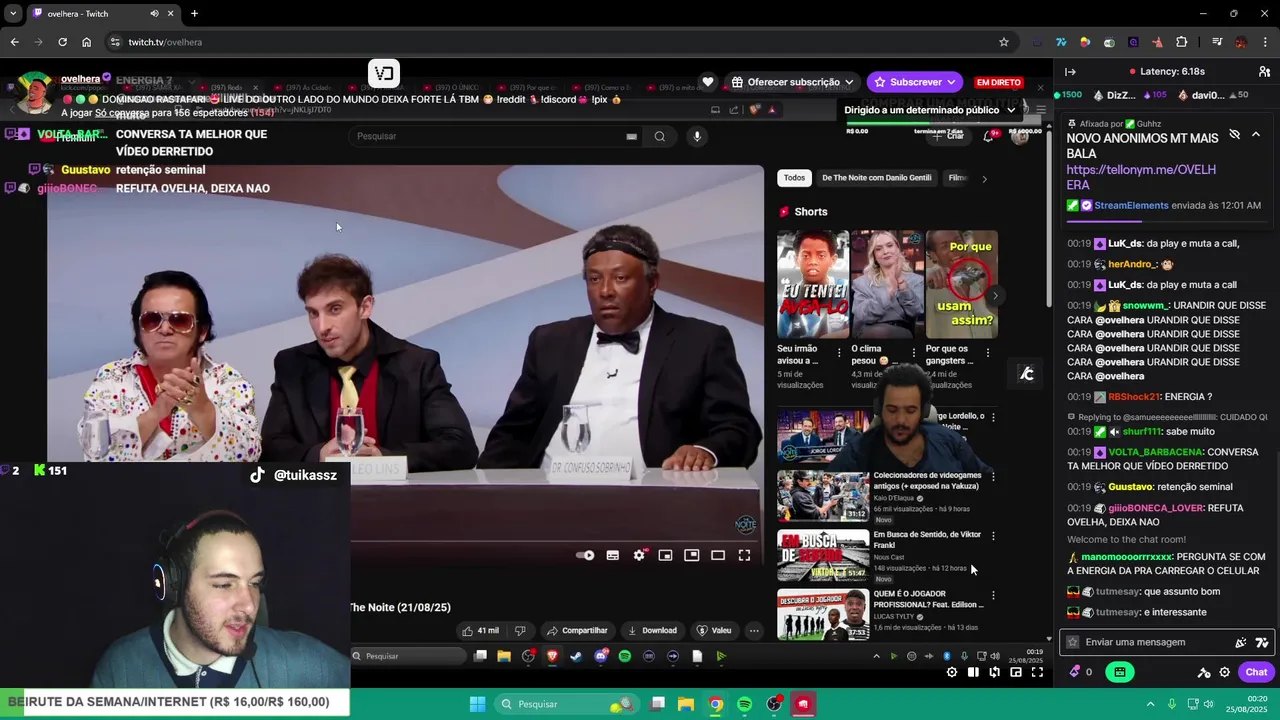This screenshot has height=720, width=1280.
Task: Open the celebration emote icon in chat input
Action: [1241, 642]
